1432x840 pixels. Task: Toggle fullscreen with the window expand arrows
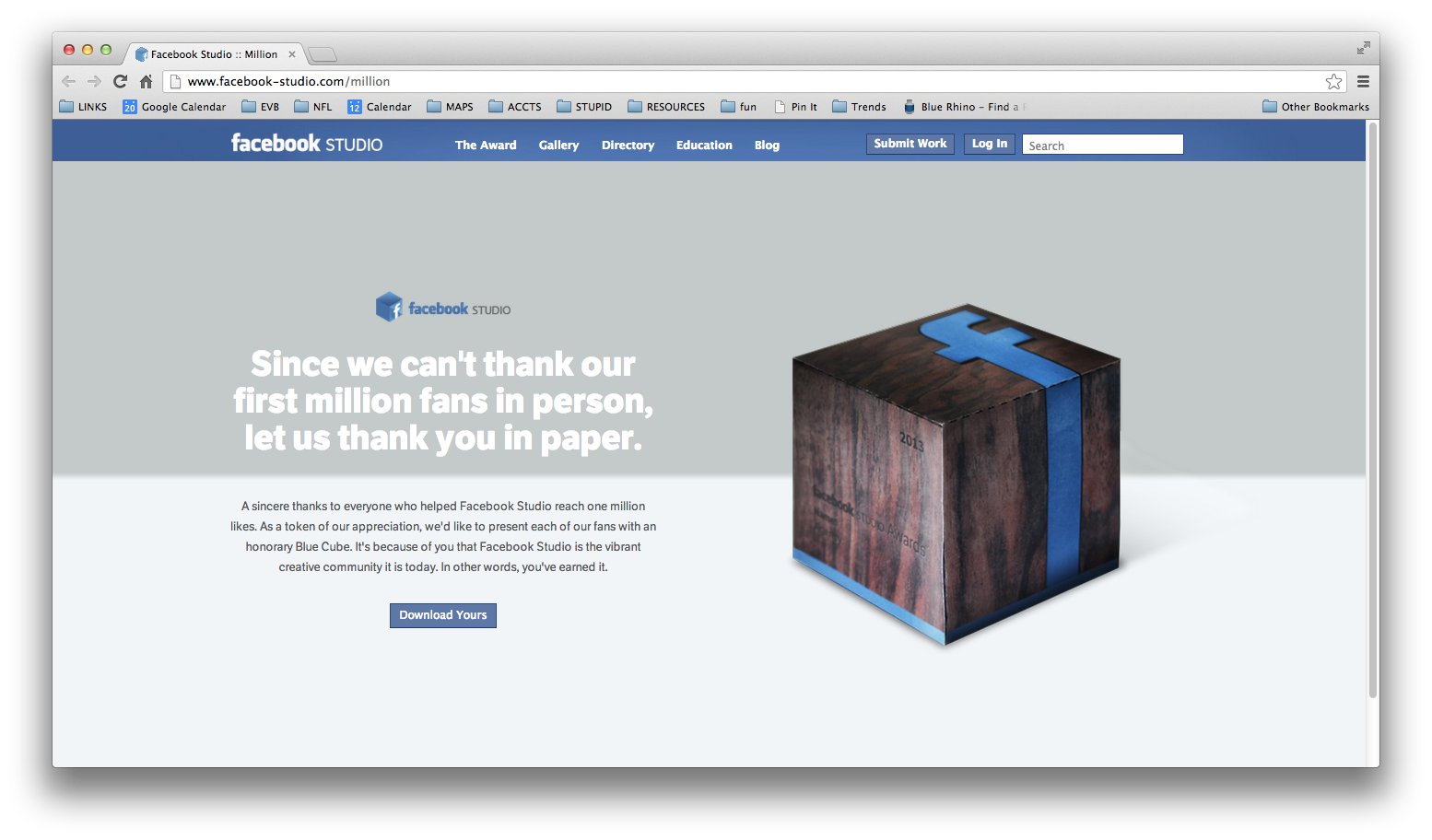click(x=1363, y=48)
